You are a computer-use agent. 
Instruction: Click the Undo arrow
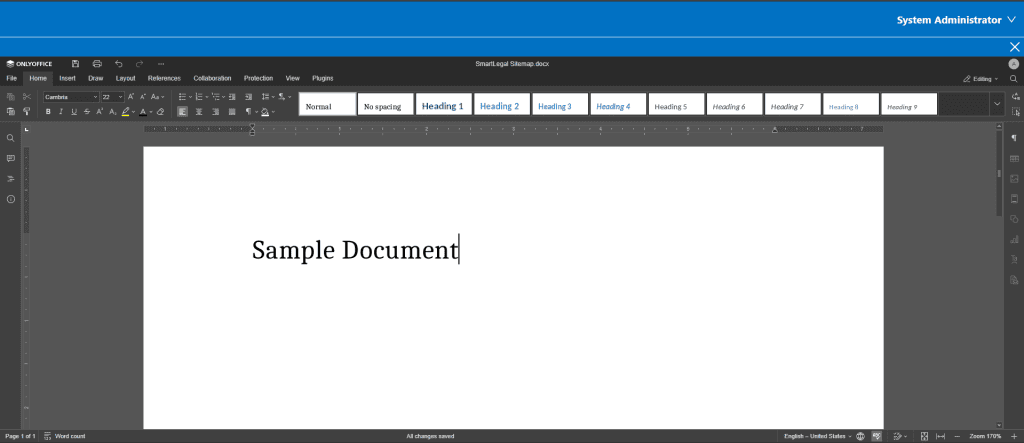[118, 63]
